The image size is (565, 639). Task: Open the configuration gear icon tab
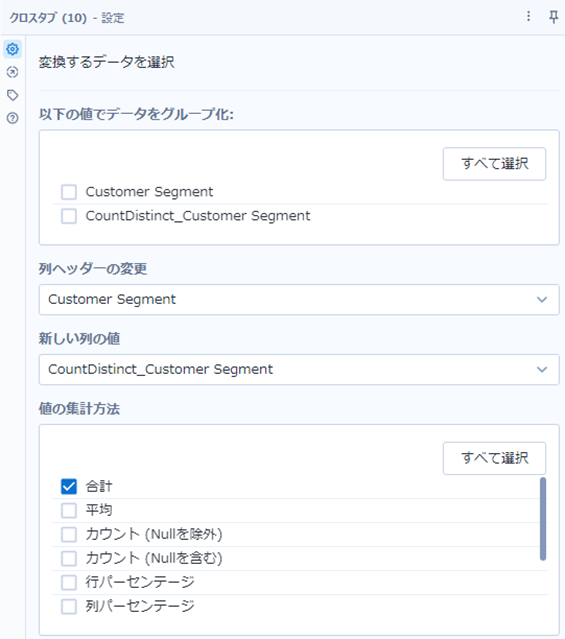click(x=13, y=49)
